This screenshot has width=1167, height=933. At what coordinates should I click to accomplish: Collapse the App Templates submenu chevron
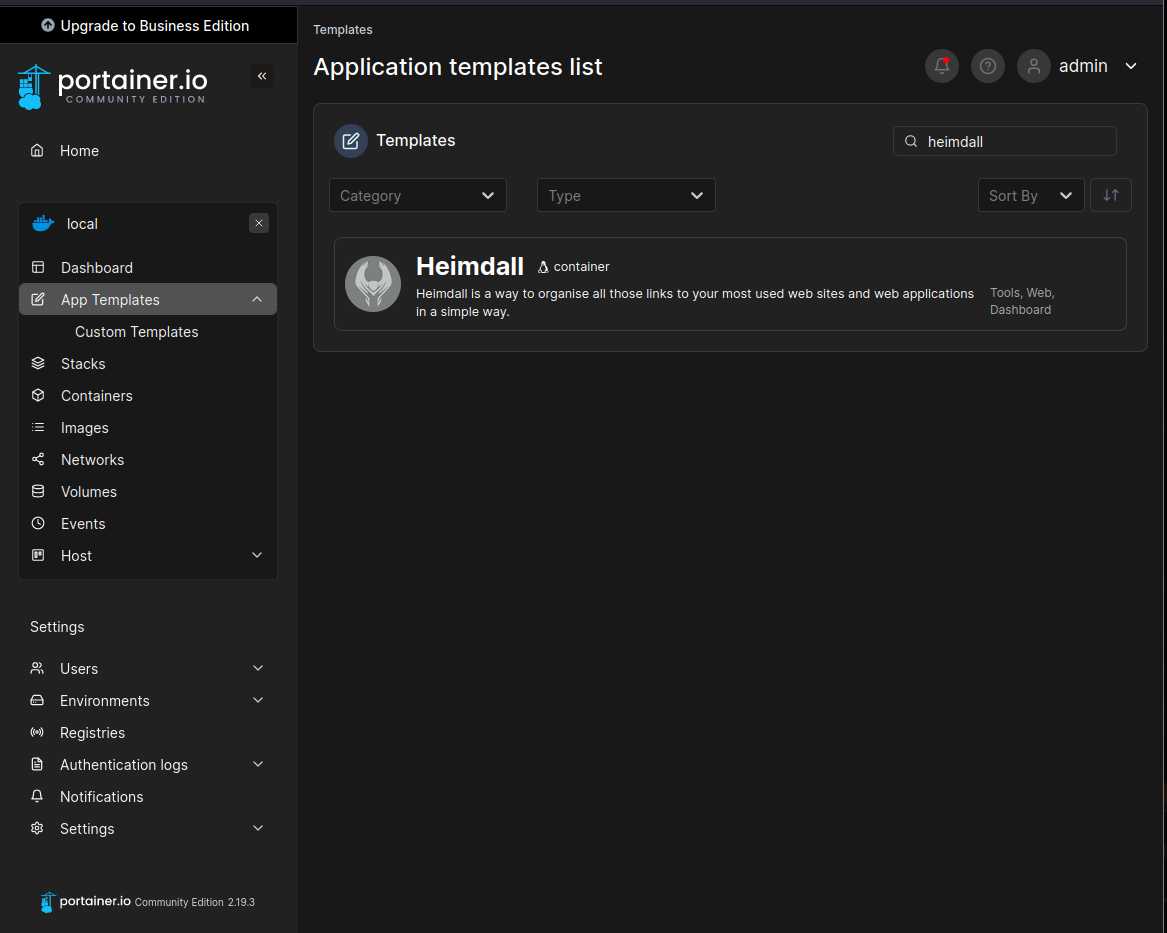[x=257, y=299]
